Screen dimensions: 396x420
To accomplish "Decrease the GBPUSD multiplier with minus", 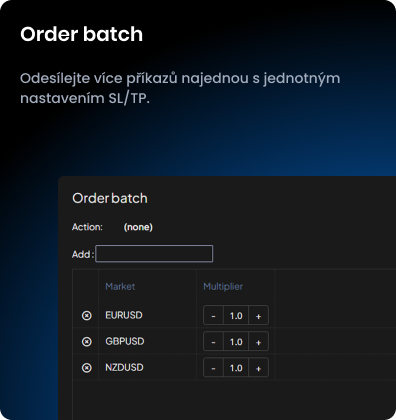I will click(x=213, y=342).
